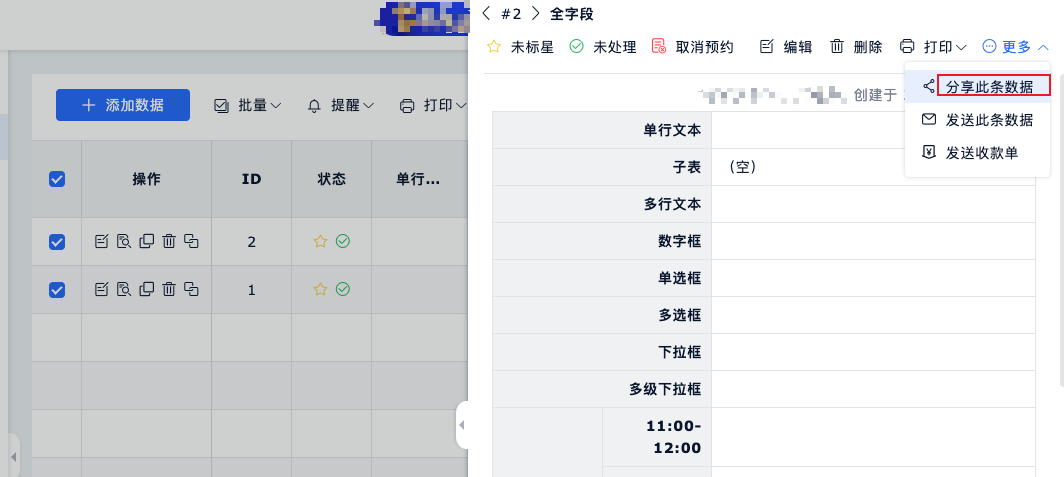Screen dimensions: 1064x477
Task: Click the 单行文本 value field
Action: [872, 130]
